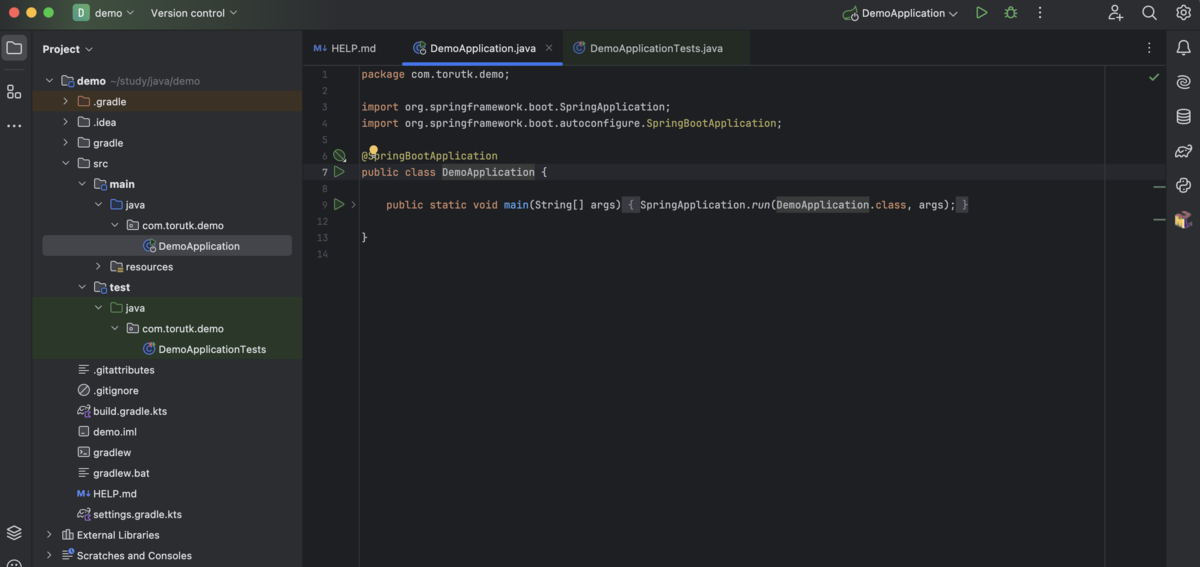
Task: Open Code With Me add-user icon
Action: click(1116, 13)
